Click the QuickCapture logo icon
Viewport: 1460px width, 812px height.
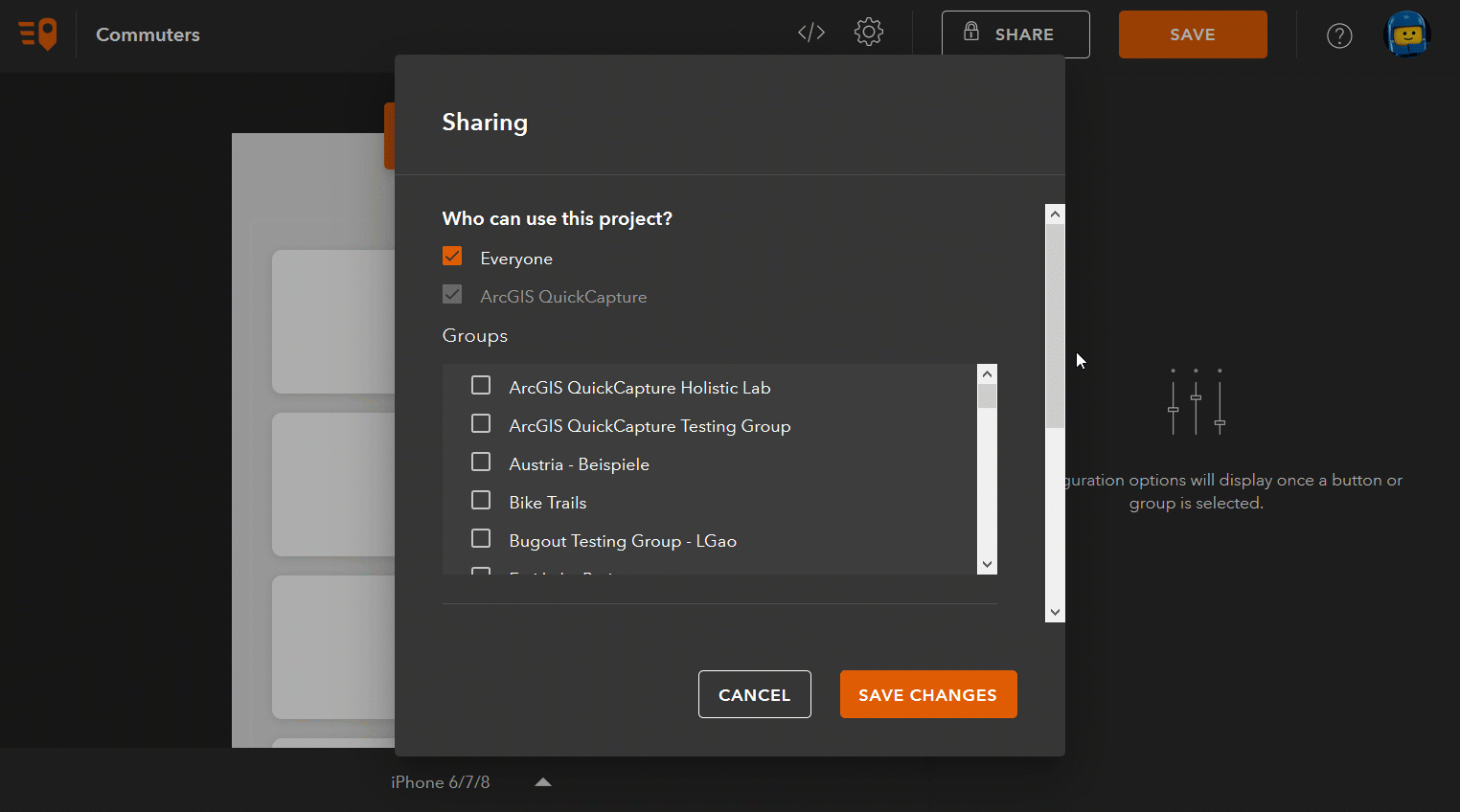37,34
